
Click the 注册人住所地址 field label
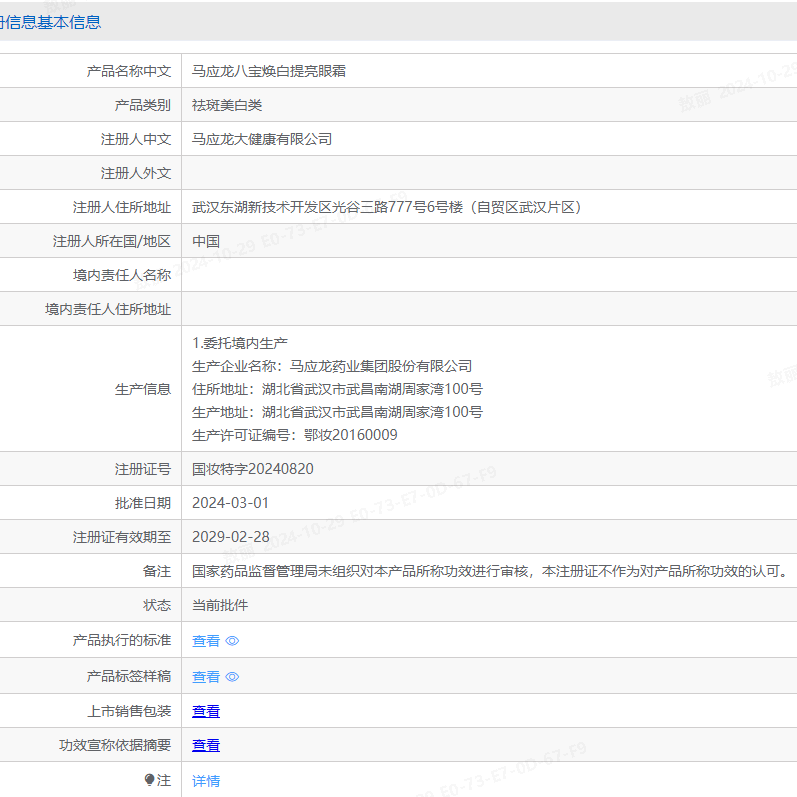pyautogui.click(x=122, y=207)
